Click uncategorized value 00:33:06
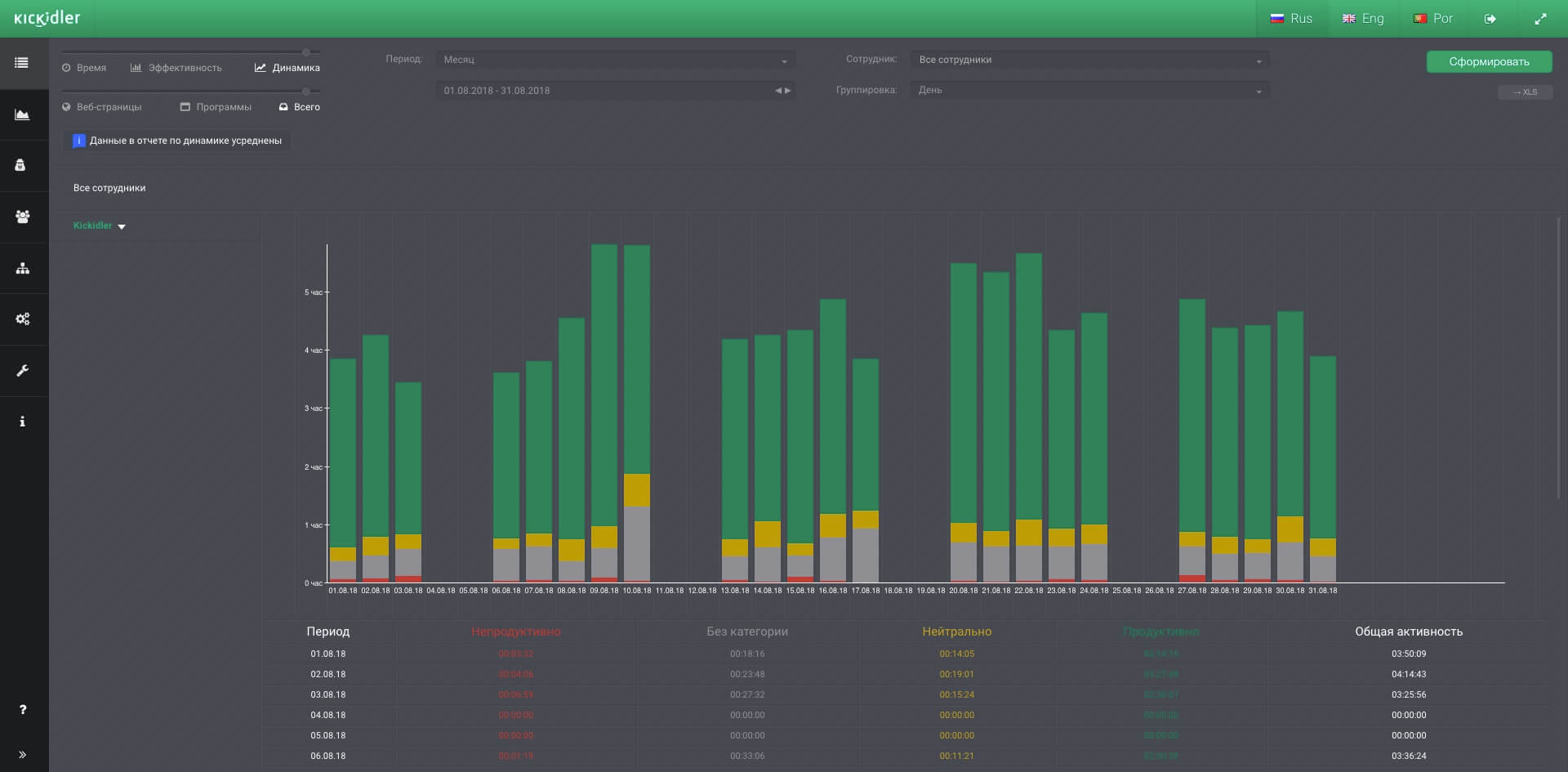1568x772 pixels. 747,756
